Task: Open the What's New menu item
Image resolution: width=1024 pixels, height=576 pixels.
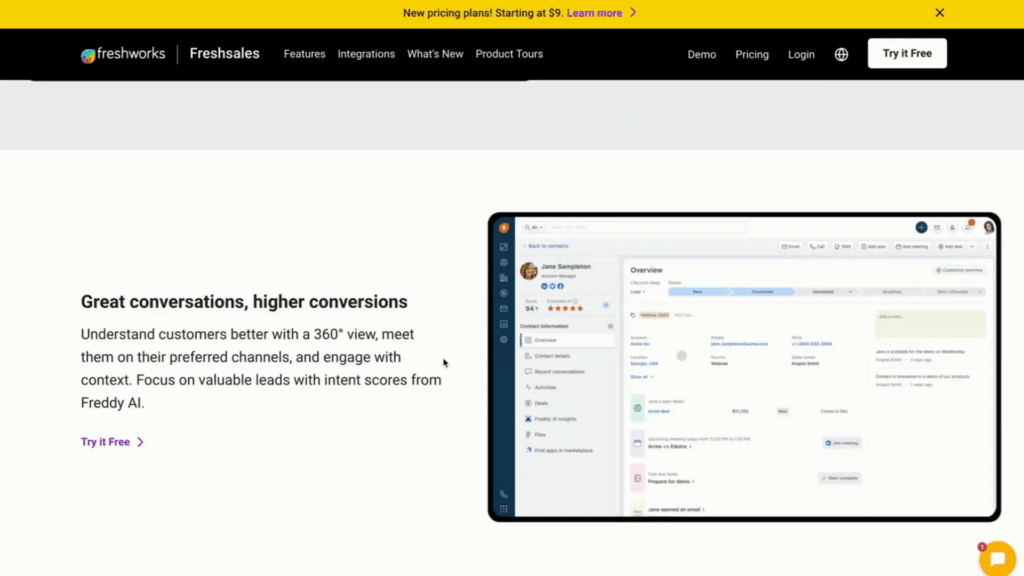Action: (x=435, y=54)
